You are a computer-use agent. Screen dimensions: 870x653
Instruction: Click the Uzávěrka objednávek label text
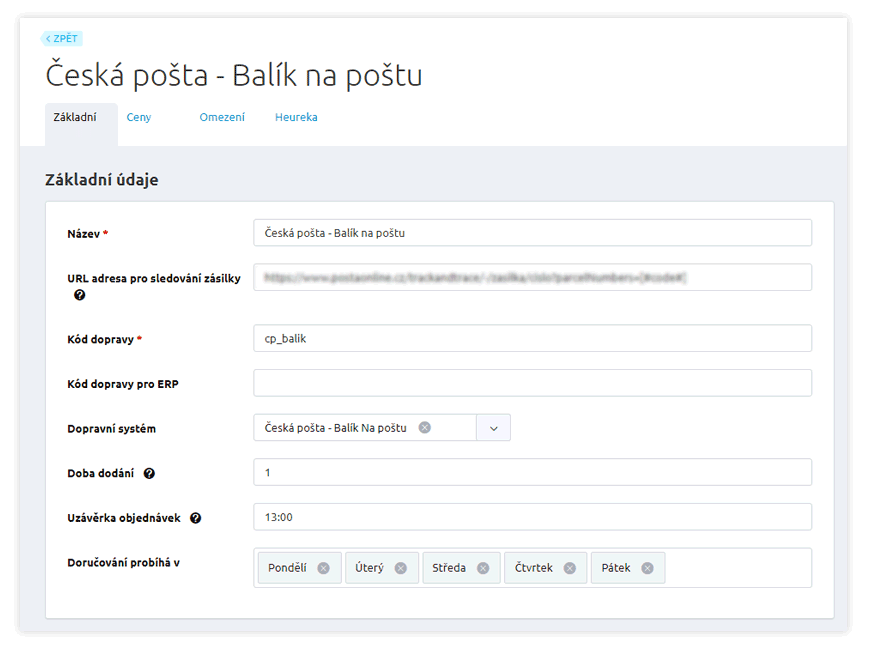(x=124, y=518)
